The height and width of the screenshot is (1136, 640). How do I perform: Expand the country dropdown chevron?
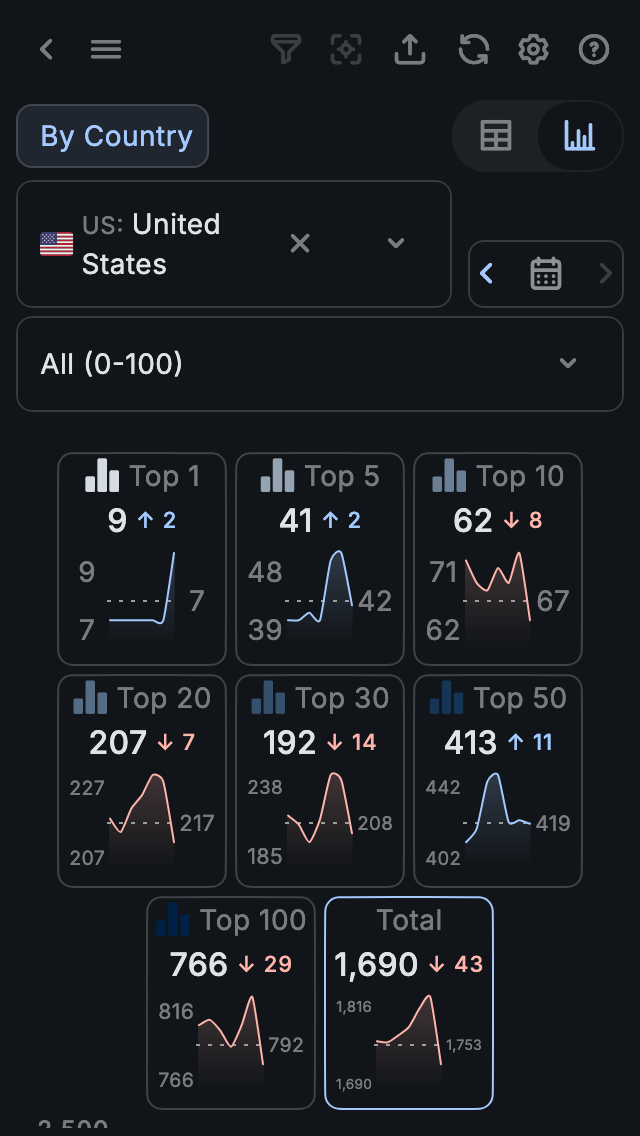(x=396, y=243)
